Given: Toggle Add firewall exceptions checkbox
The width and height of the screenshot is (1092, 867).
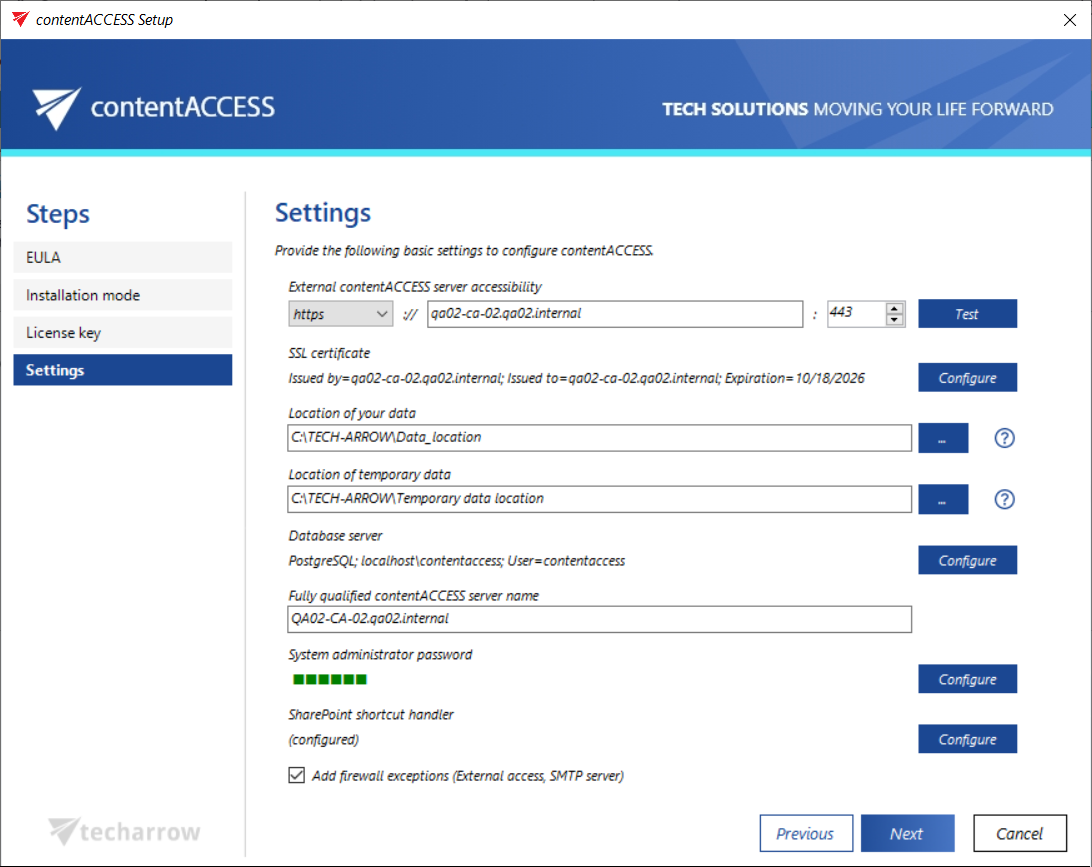Looking at the screenshot, I should (x=297, y=775).
